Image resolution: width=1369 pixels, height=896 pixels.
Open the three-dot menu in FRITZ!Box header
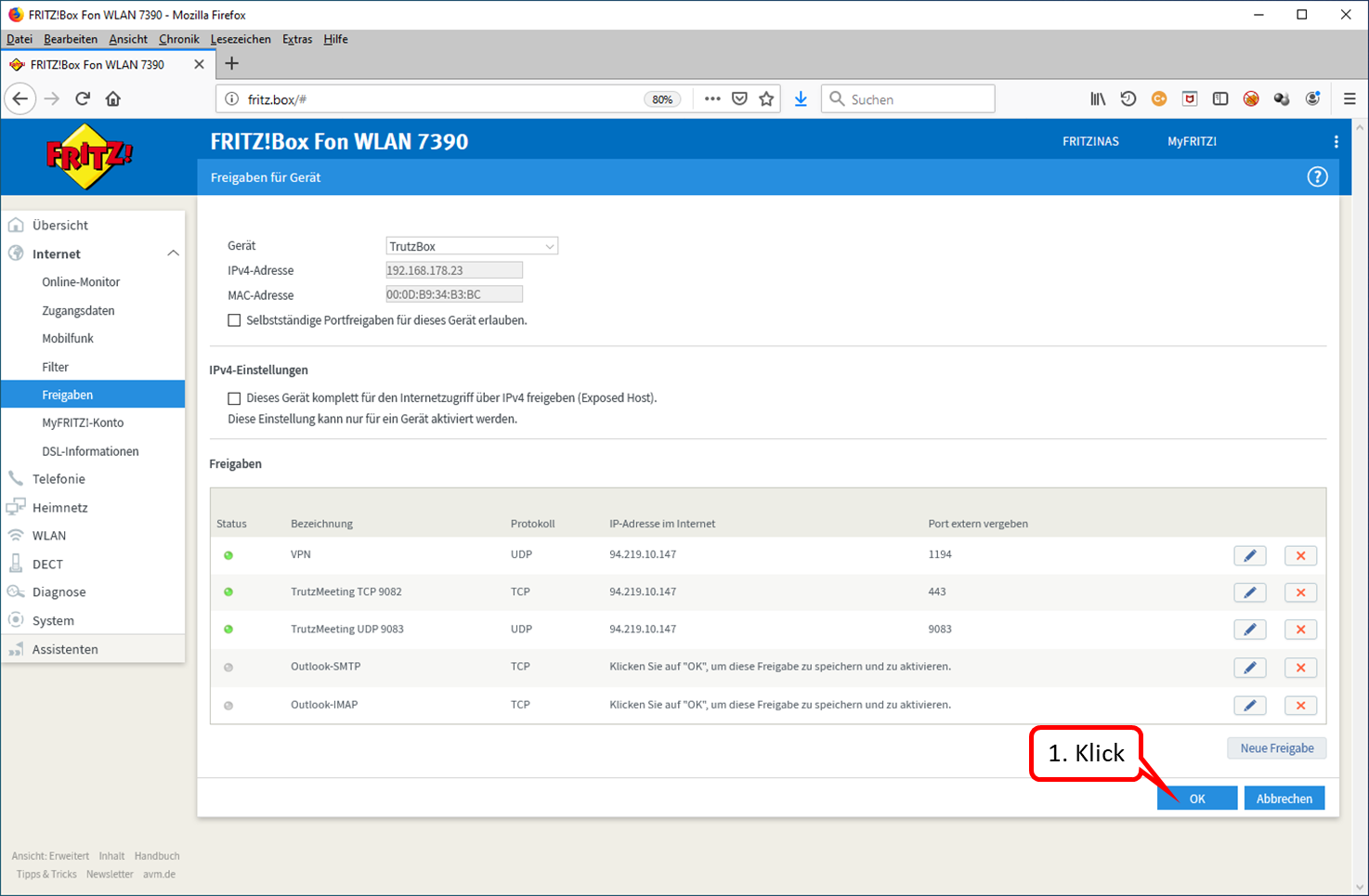pyautogui.click(x=1336, y=141)
